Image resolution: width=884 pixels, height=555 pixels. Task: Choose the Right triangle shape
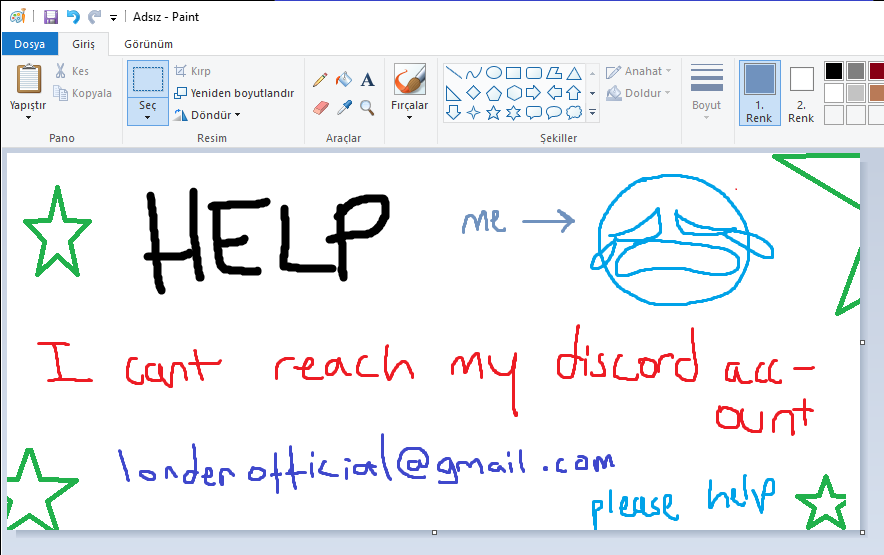click(453, 92)
